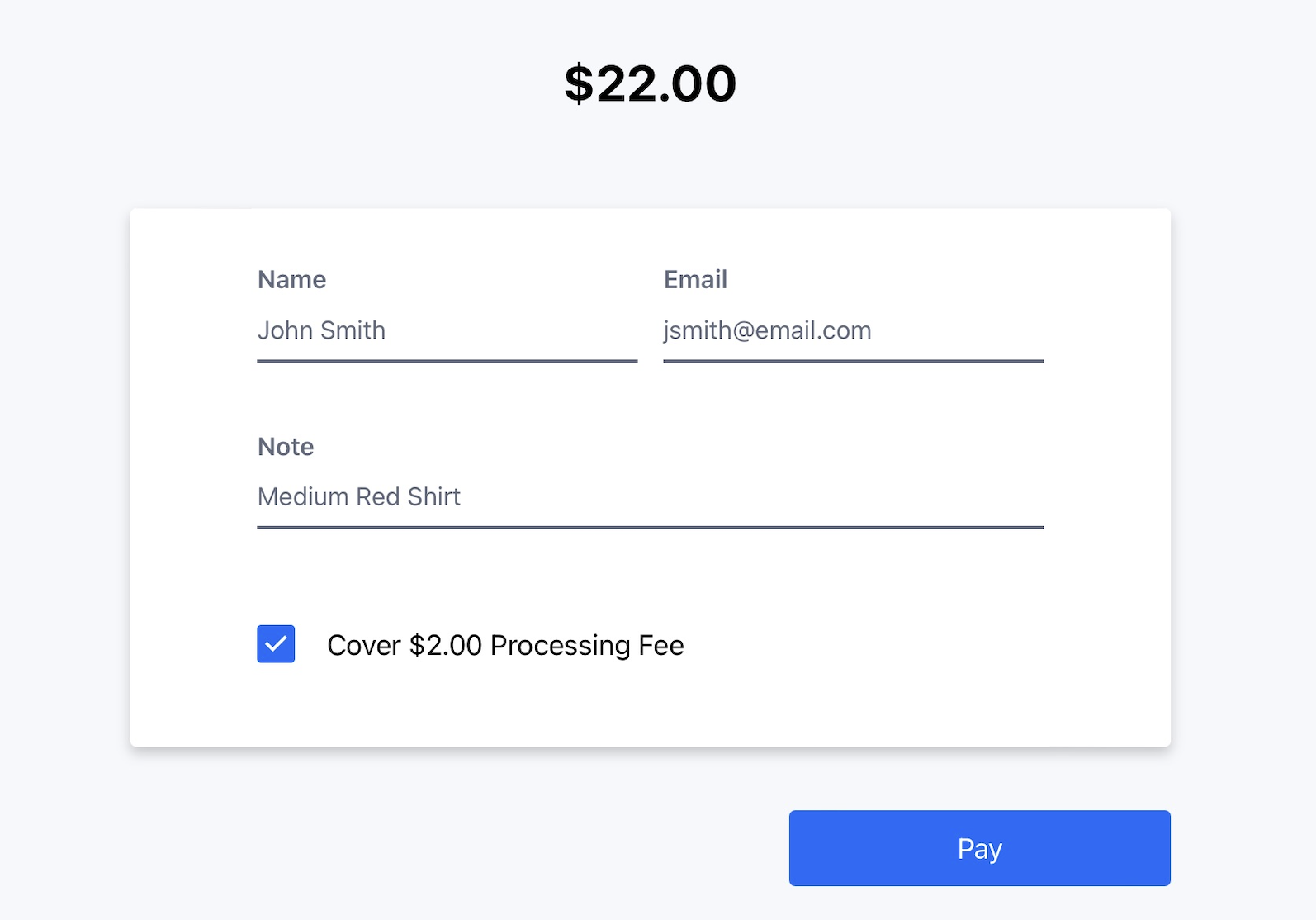Screen dimensions: 1316x920
Task: Click the "Name" field label
Action: point(291,280)
